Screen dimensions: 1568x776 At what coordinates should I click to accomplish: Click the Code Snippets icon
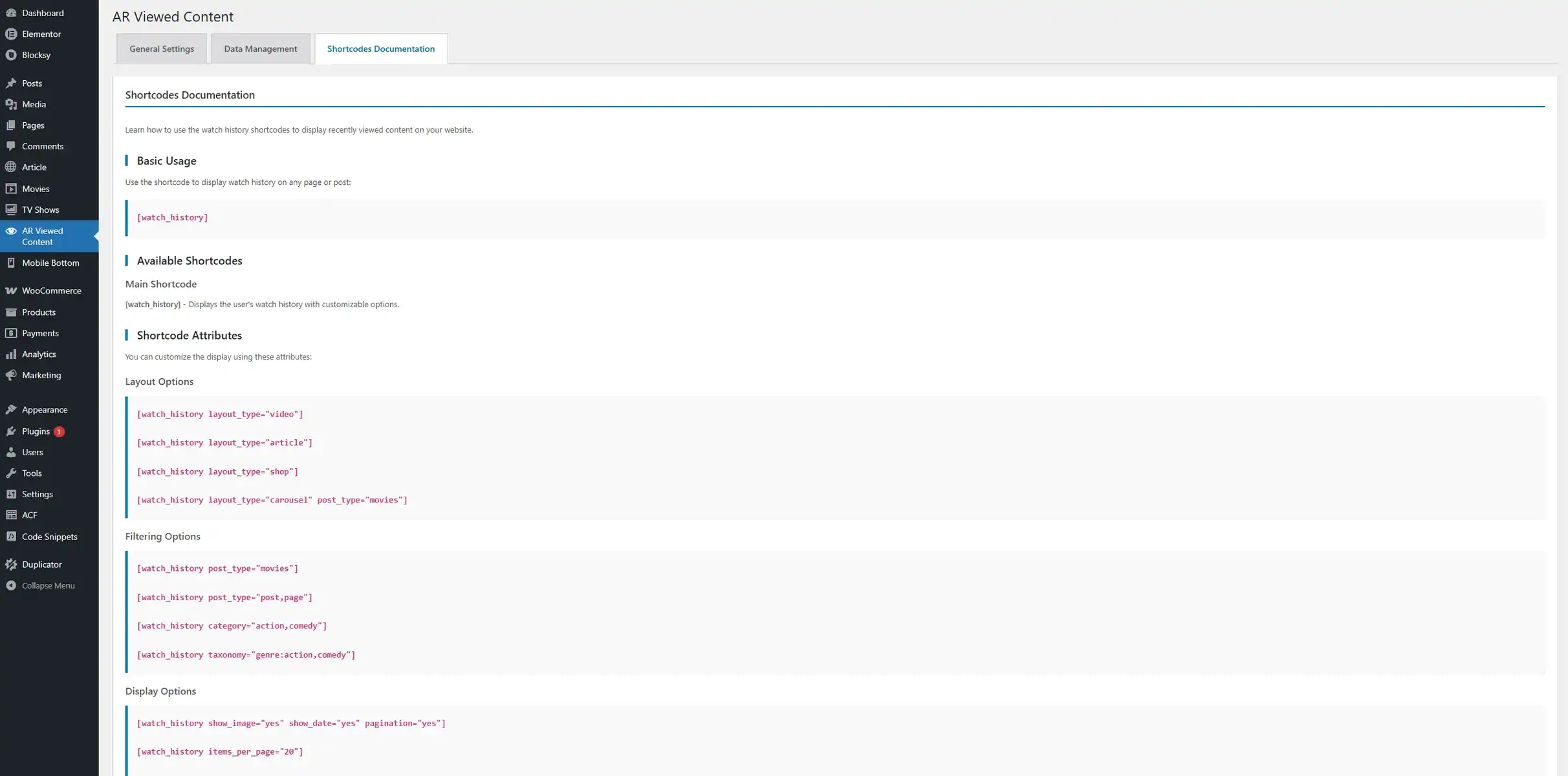pyautogui.click(x=11, y=537)
